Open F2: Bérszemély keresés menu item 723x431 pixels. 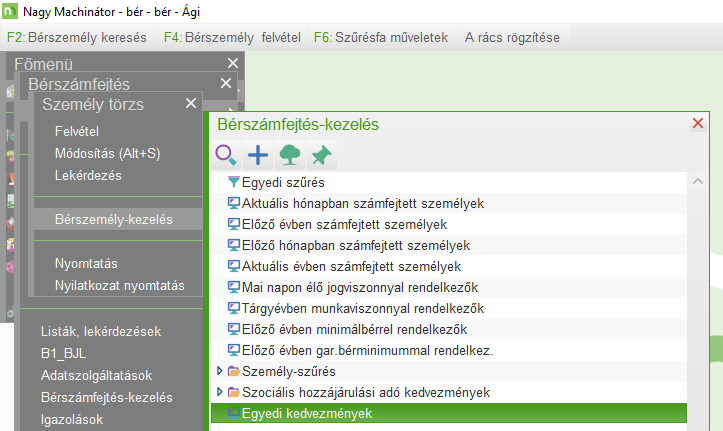click(77, 37)
